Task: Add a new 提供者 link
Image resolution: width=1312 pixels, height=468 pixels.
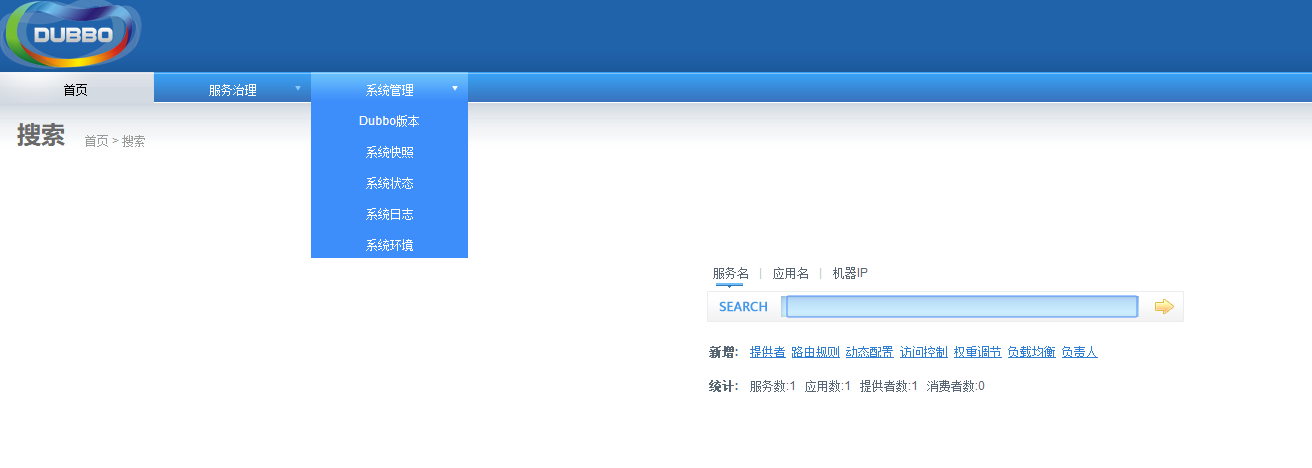Action: [x=767, y=352]
